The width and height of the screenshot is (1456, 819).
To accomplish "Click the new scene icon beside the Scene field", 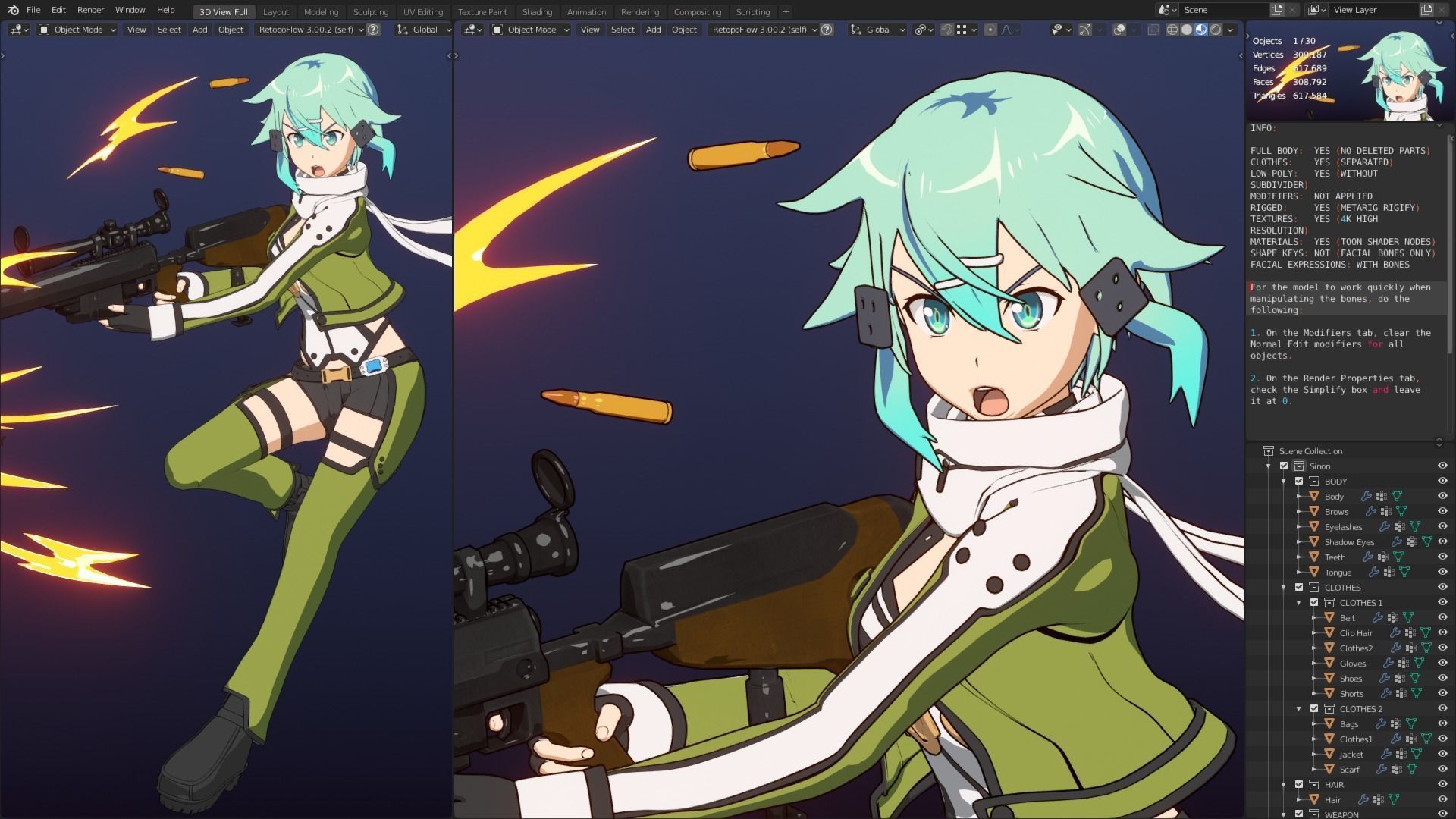I will 1278,10.
